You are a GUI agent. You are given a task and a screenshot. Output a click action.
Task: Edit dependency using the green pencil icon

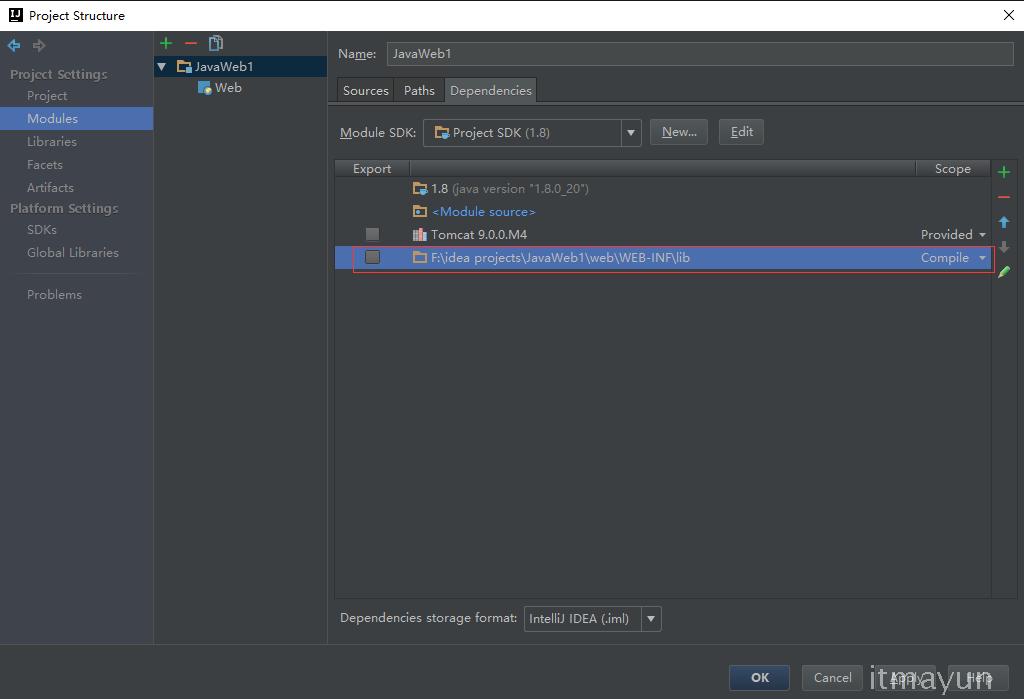tap(1004, 272)
